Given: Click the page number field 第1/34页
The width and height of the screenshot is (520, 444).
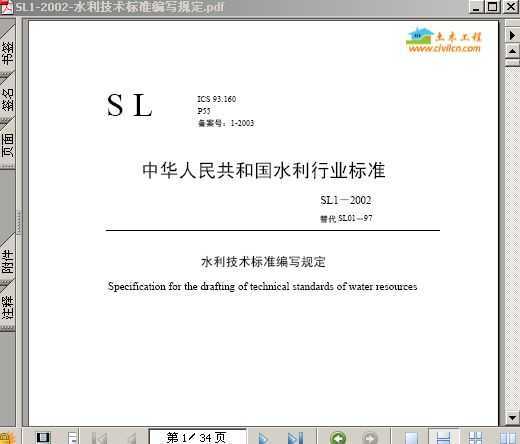Looking at the screenshot, I should pos(197,437).
